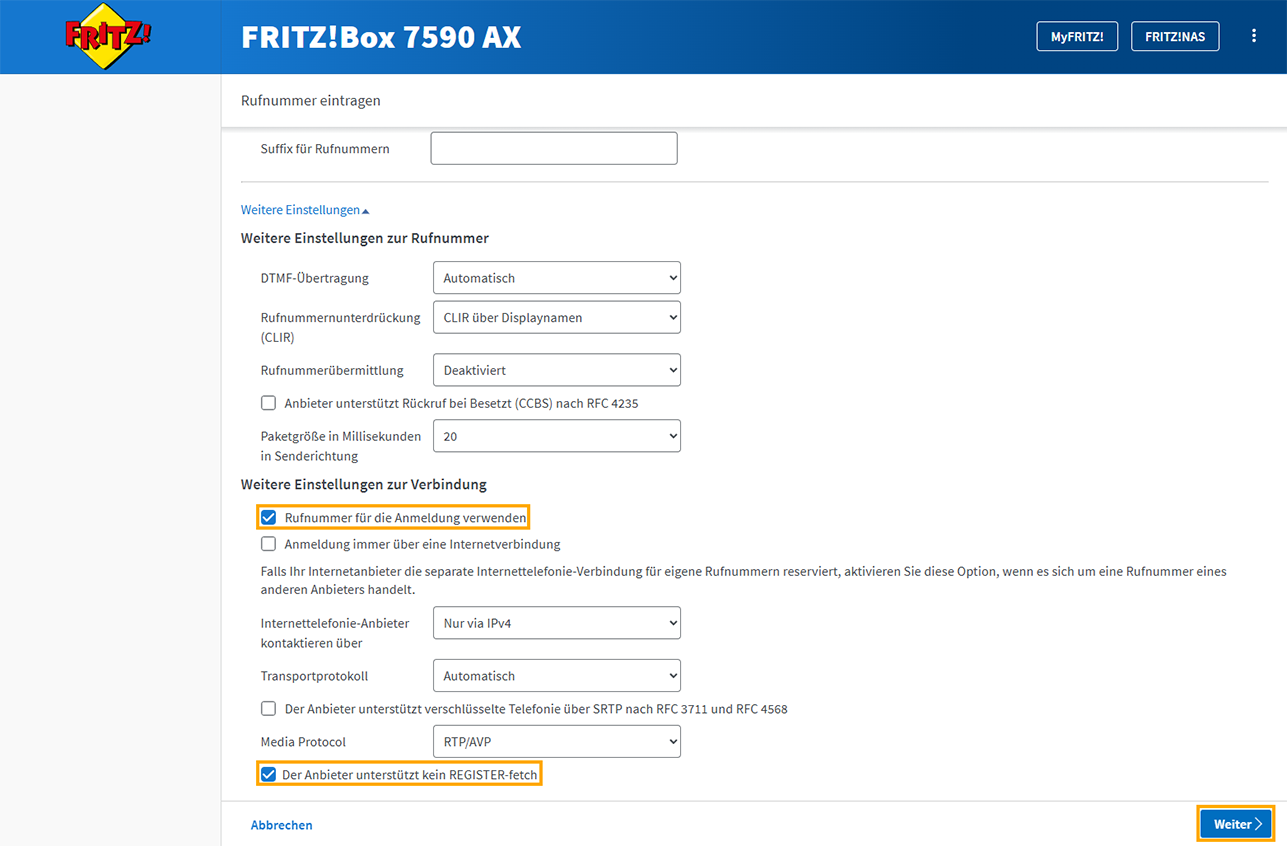Image resolution: width=1287 pixels, height=846 pixels.
Task: Open the MyFRITZ! page
Action: coord(1077,37)
